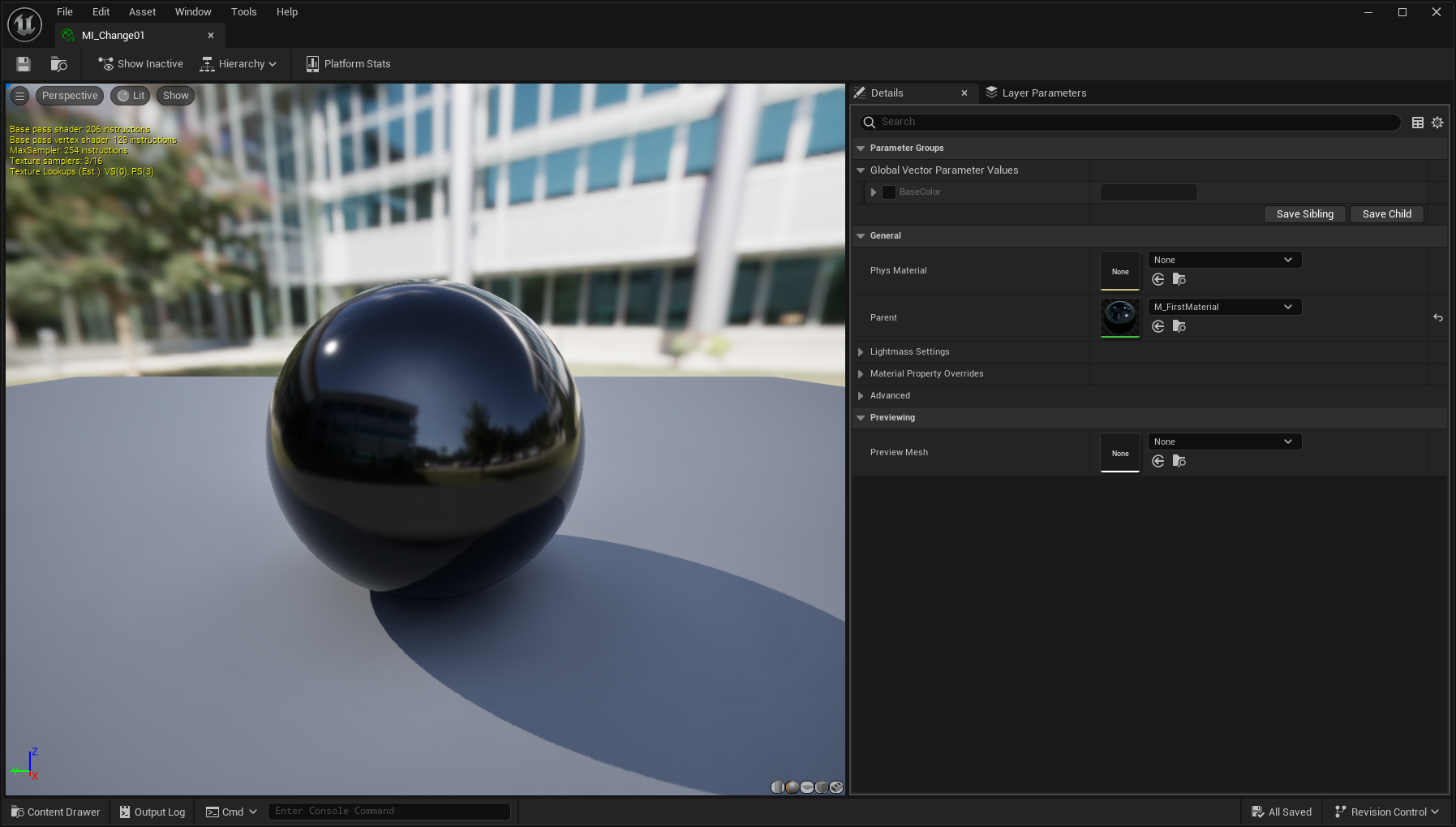1456x827 pixels.
Task: Open the Asset menu
Action: point(142,11)
